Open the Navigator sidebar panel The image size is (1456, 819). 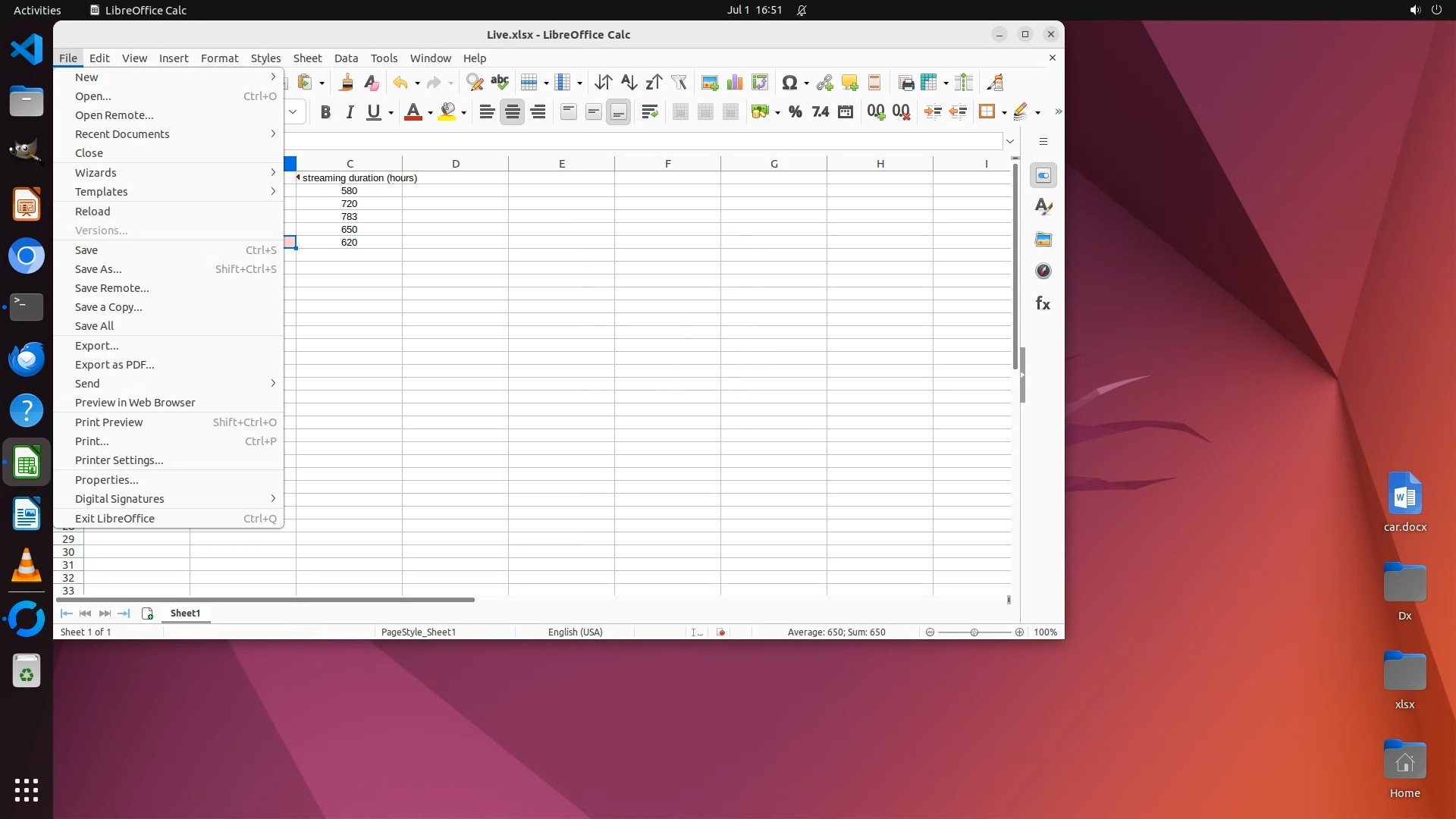tap(1043, 271)
